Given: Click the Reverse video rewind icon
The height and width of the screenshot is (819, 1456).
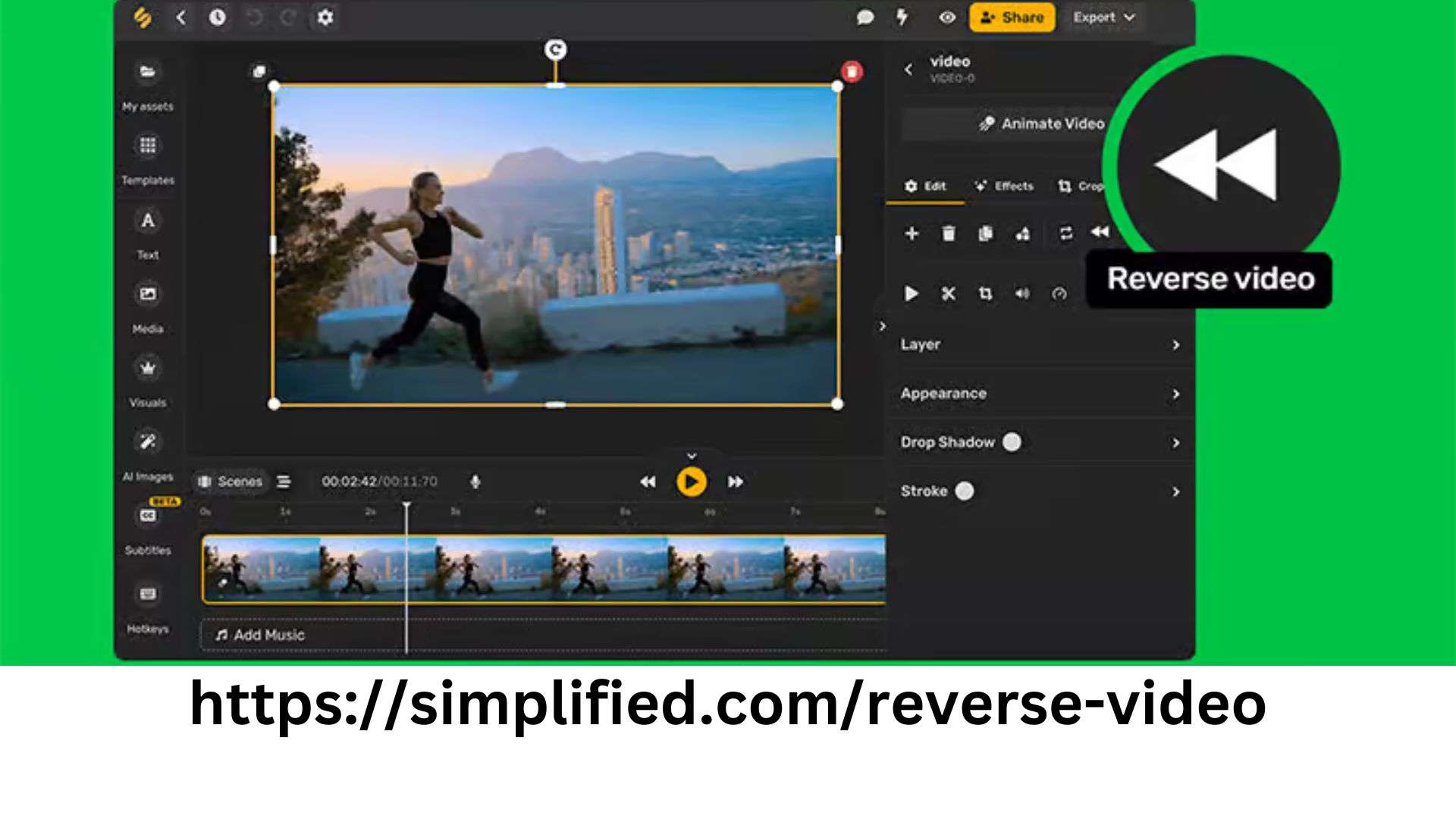Looking at the screenshot, I should [x=1100, y=232].
